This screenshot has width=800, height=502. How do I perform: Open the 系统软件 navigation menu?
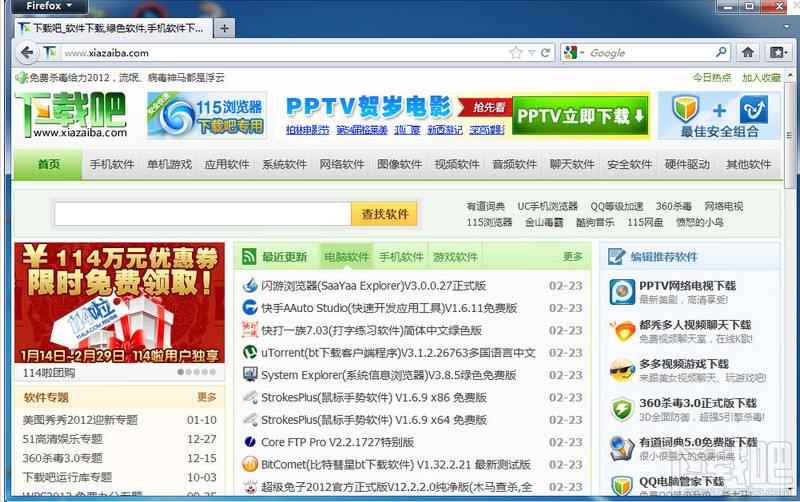coord(284,164)
